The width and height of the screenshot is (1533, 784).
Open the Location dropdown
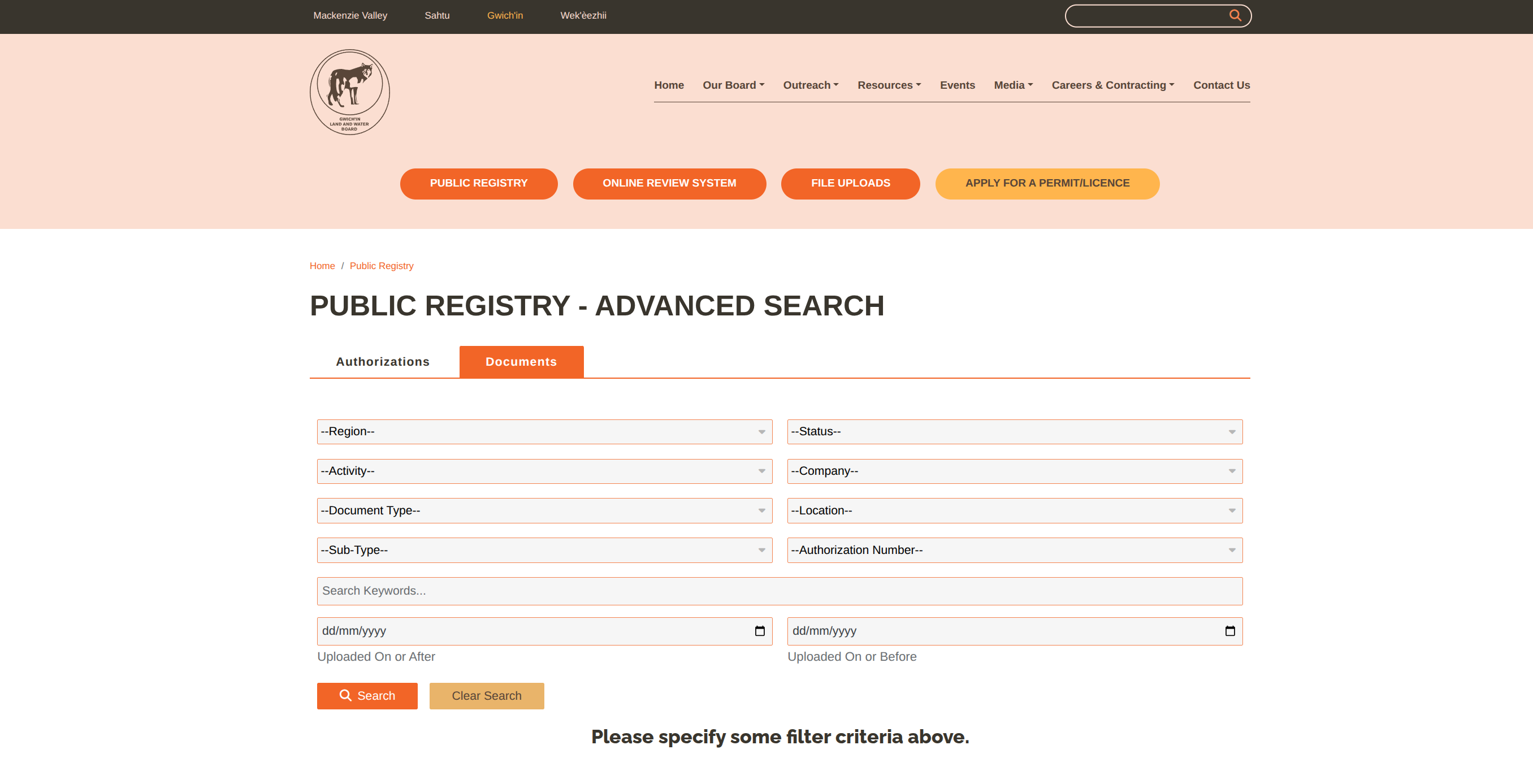pyautogui.click(x=1015, y=511)
